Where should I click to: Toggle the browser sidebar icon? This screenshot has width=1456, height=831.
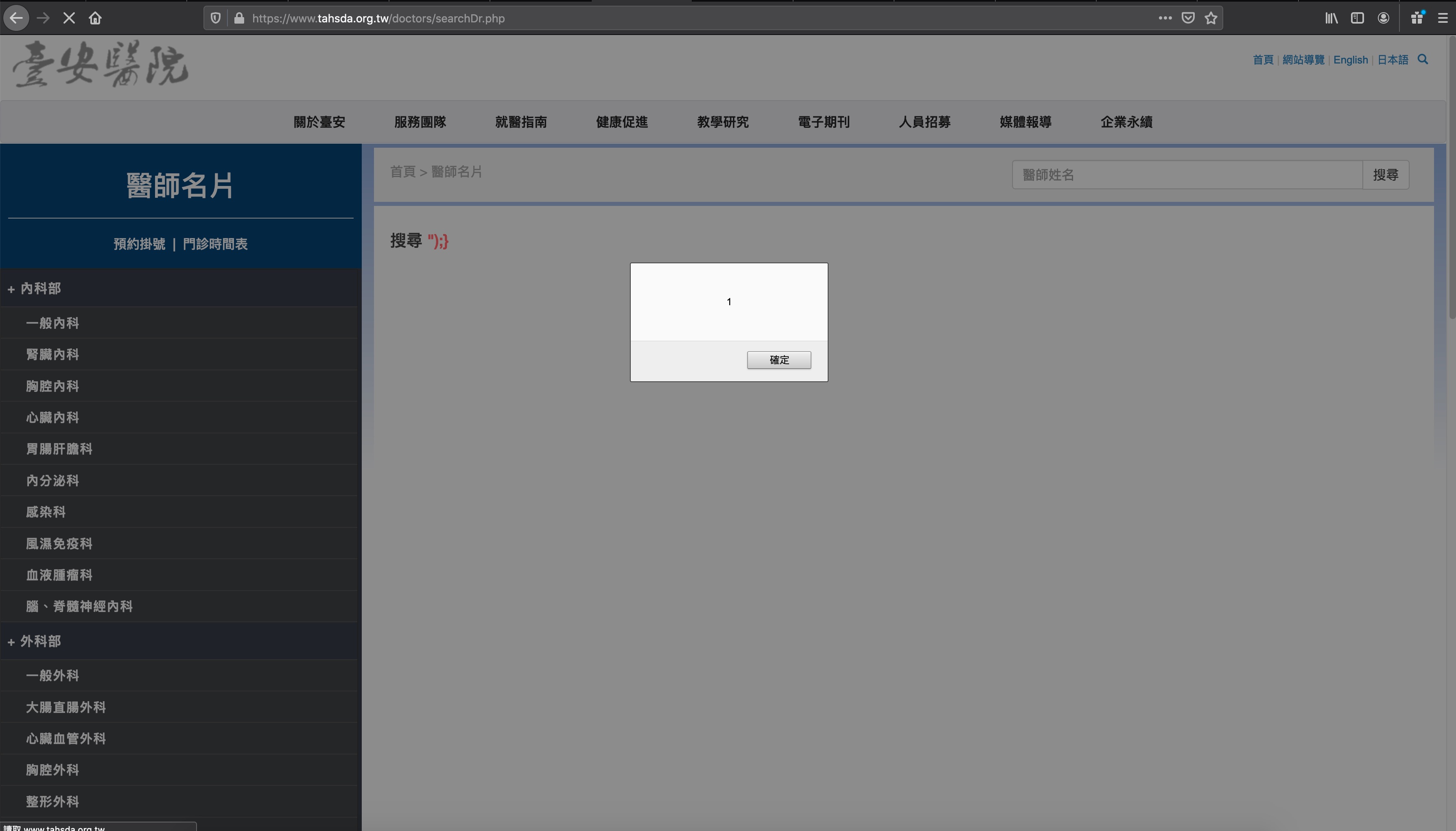(x=1357, y=18)
